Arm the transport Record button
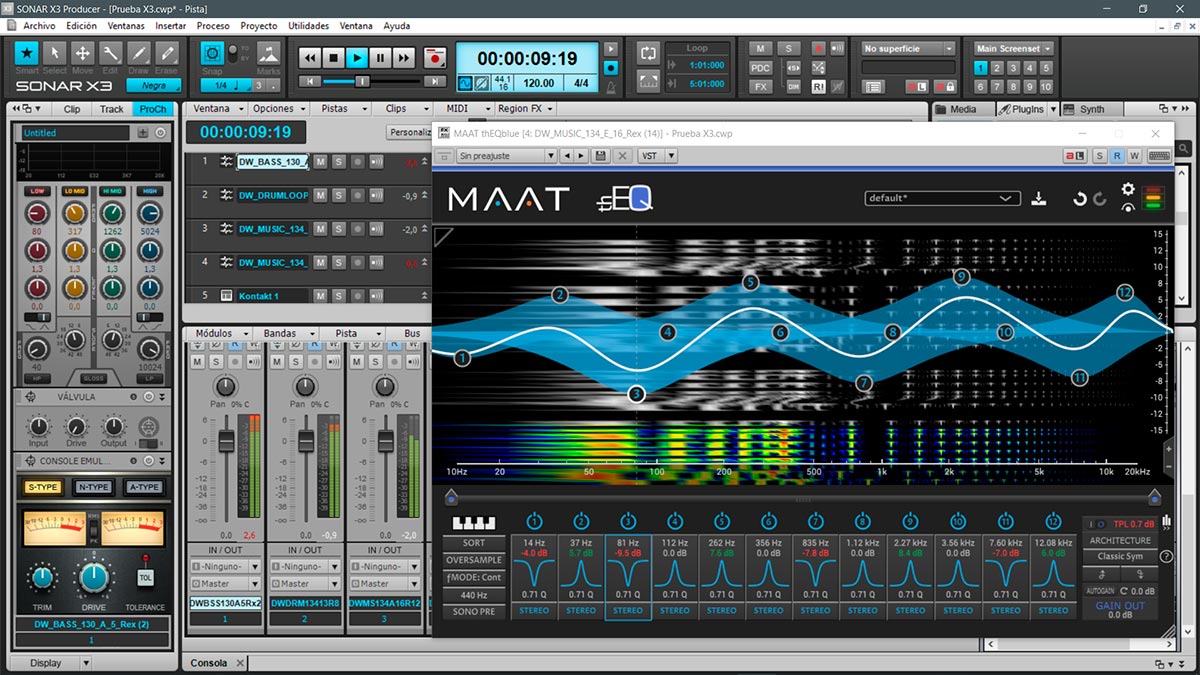The width and height of the screenshot is (1200, 675). [434, 59]
